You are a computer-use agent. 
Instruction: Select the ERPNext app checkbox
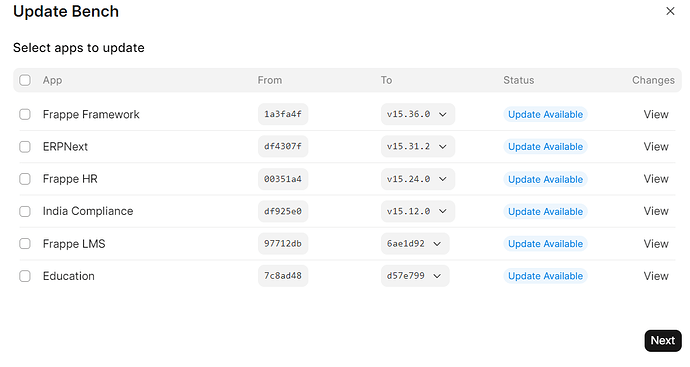point(25,147)
